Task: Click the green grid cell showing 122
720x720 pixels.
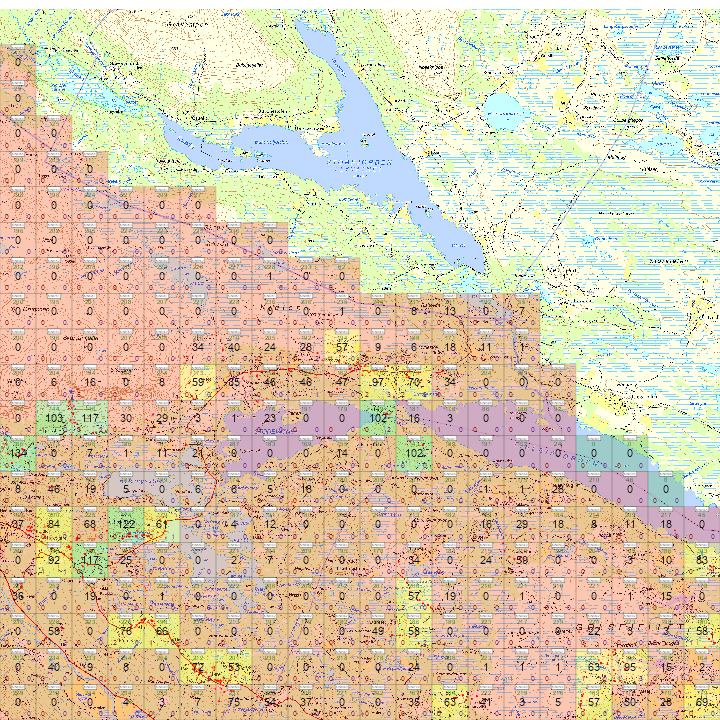Action: click(126, 525)
